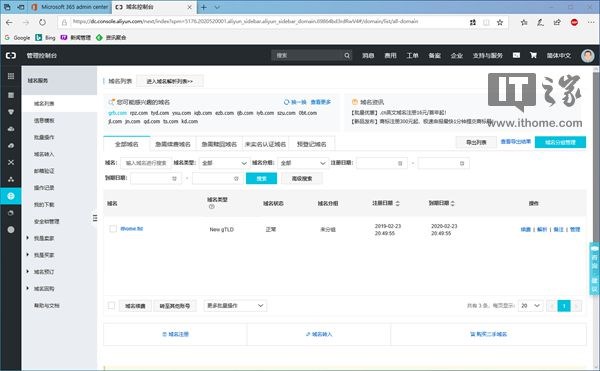Screen dimensions: 600x371
Task: Open the browser favorites hub icon
Action: point(524,23)
